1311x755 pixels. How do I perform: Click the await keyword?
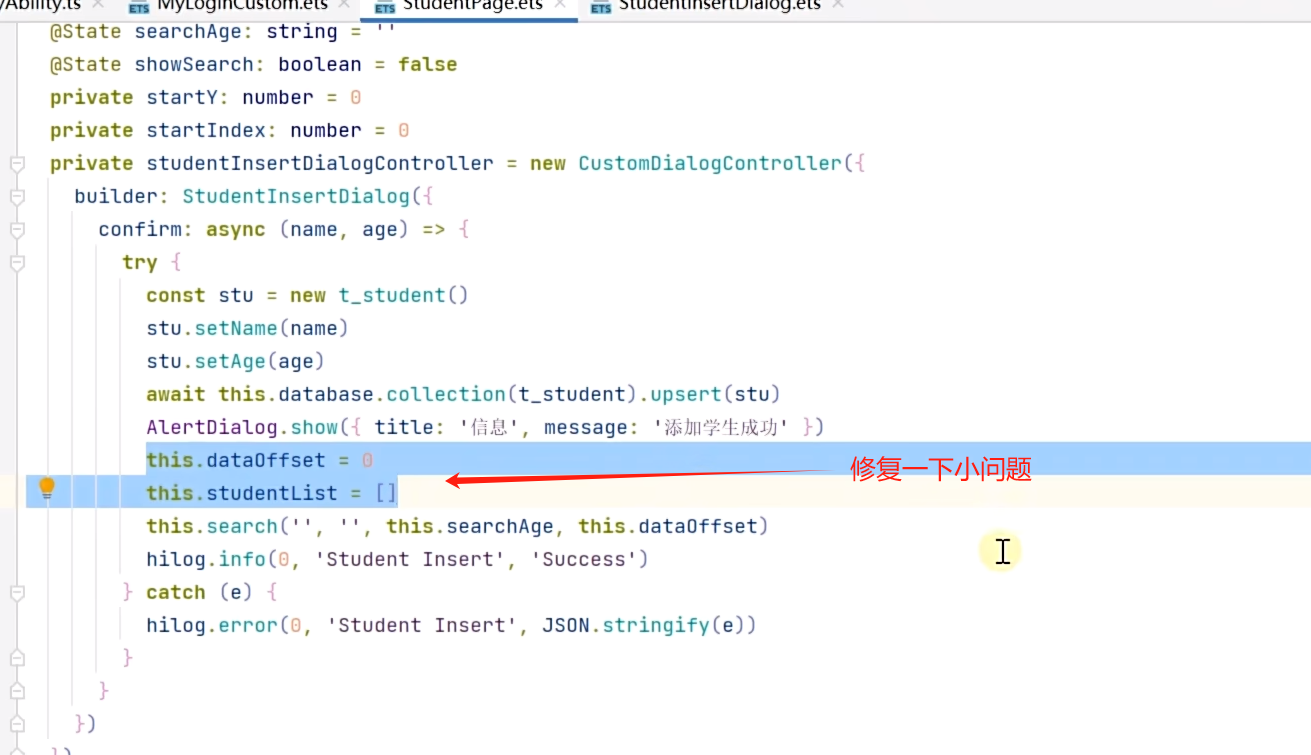[x=176, y=394]
